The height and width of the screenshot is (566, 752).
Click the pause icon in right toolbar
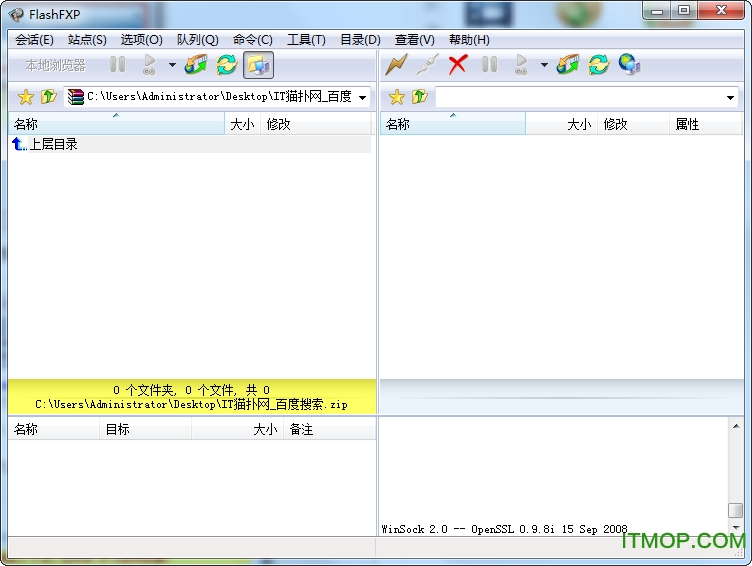click(x=489, y=64)
